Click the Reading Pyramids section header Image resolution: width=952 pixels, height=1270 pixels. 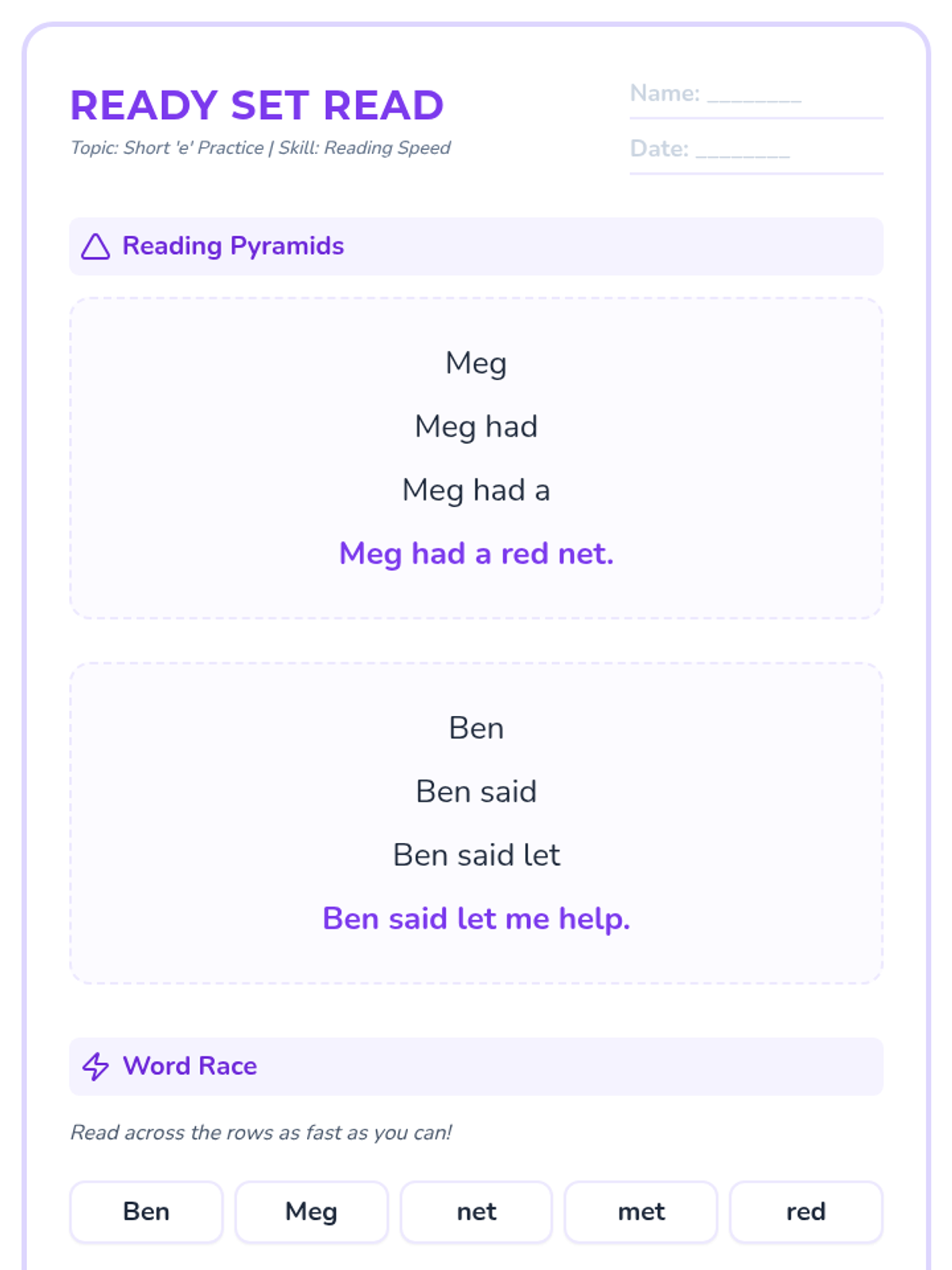tap(476, 247)
